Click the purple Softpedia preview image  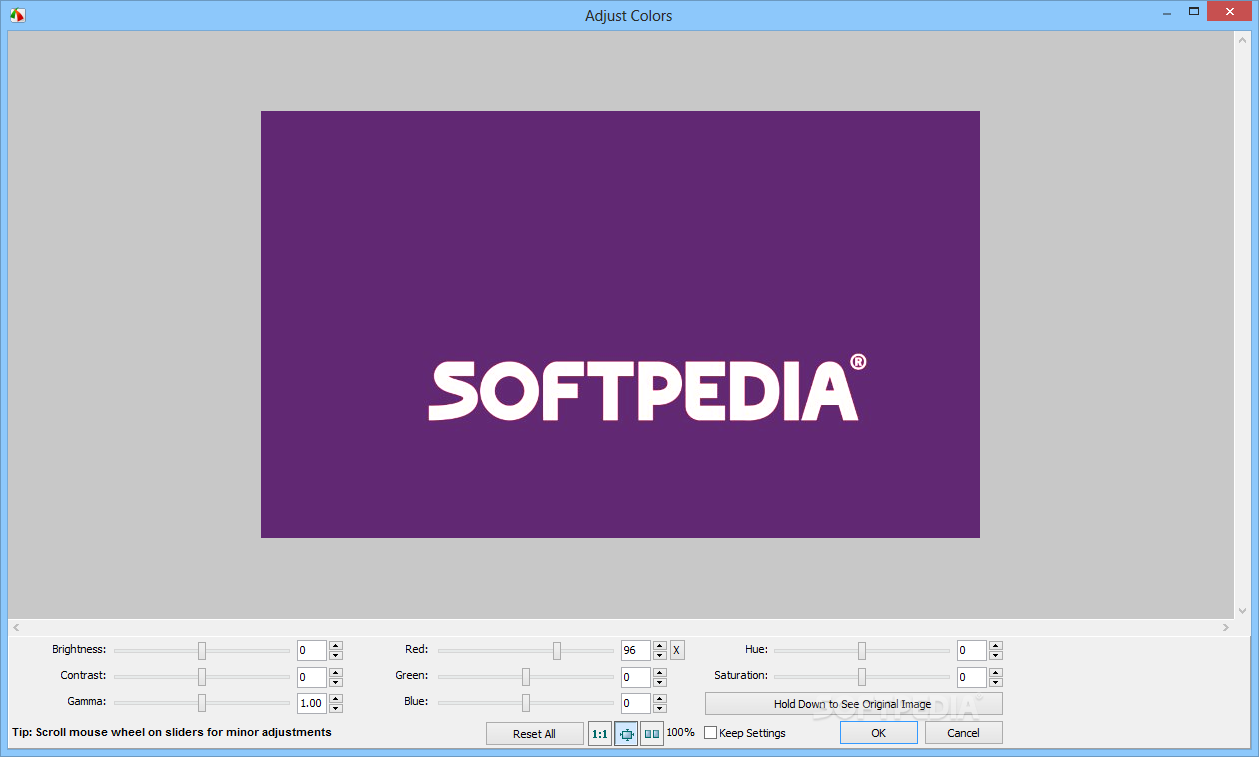620,324
